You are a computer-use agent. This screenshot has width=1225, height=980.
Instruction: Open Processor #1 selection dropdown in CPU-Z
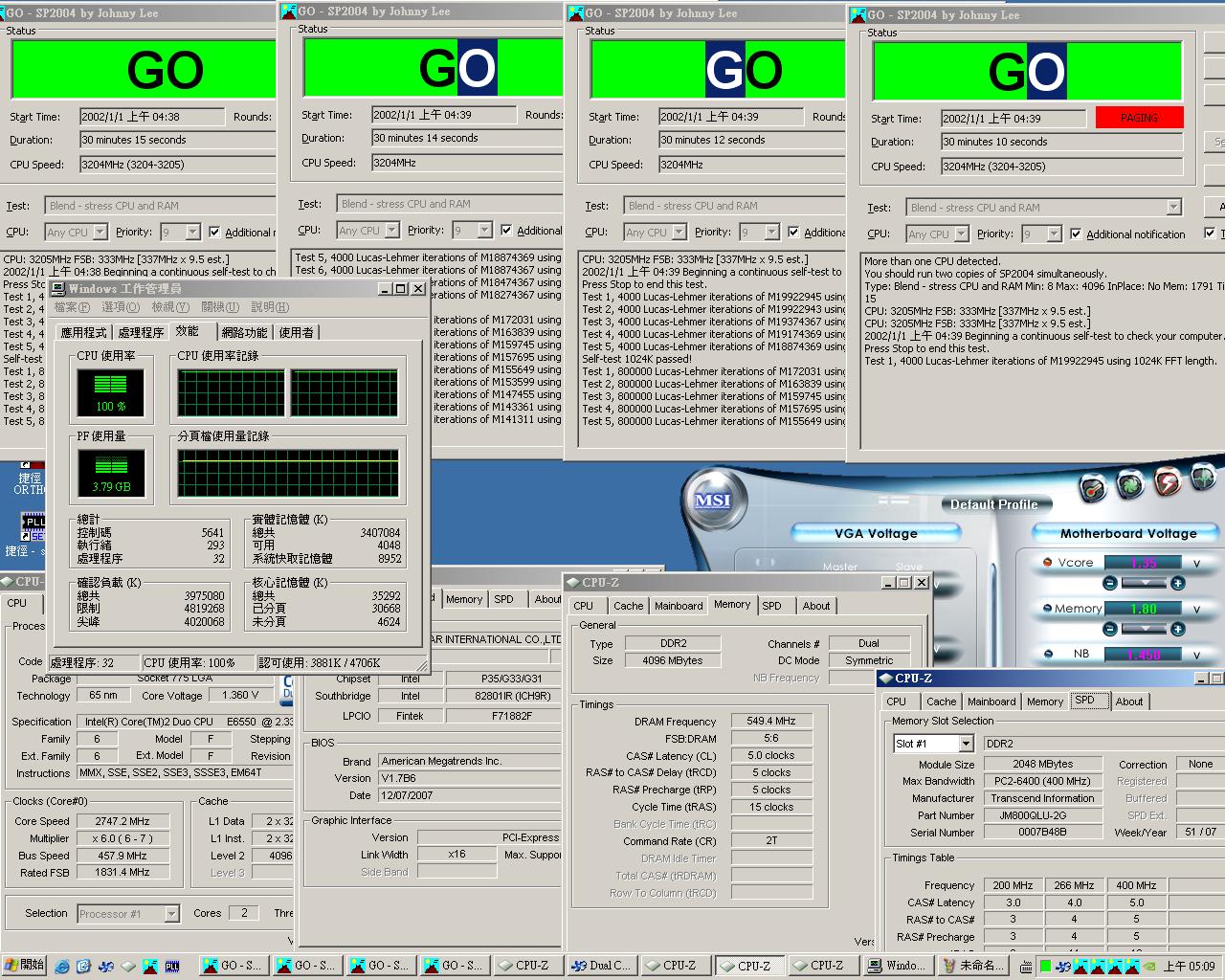tap(171, 914)
